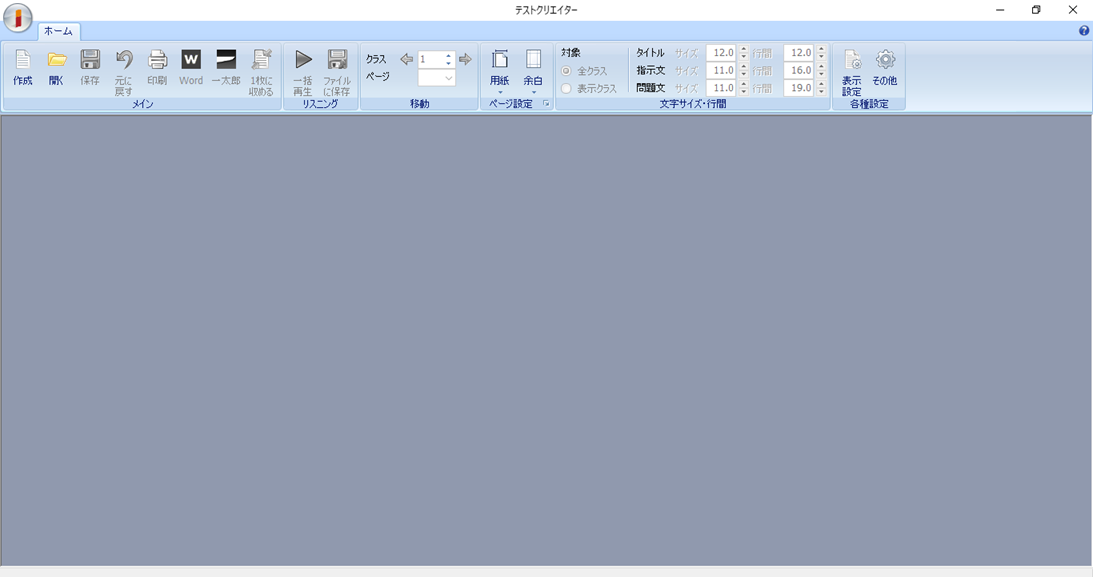Select the 表示クラス radio button
The width and height of the screenshot is (1093, 577).
pos(567,89)
